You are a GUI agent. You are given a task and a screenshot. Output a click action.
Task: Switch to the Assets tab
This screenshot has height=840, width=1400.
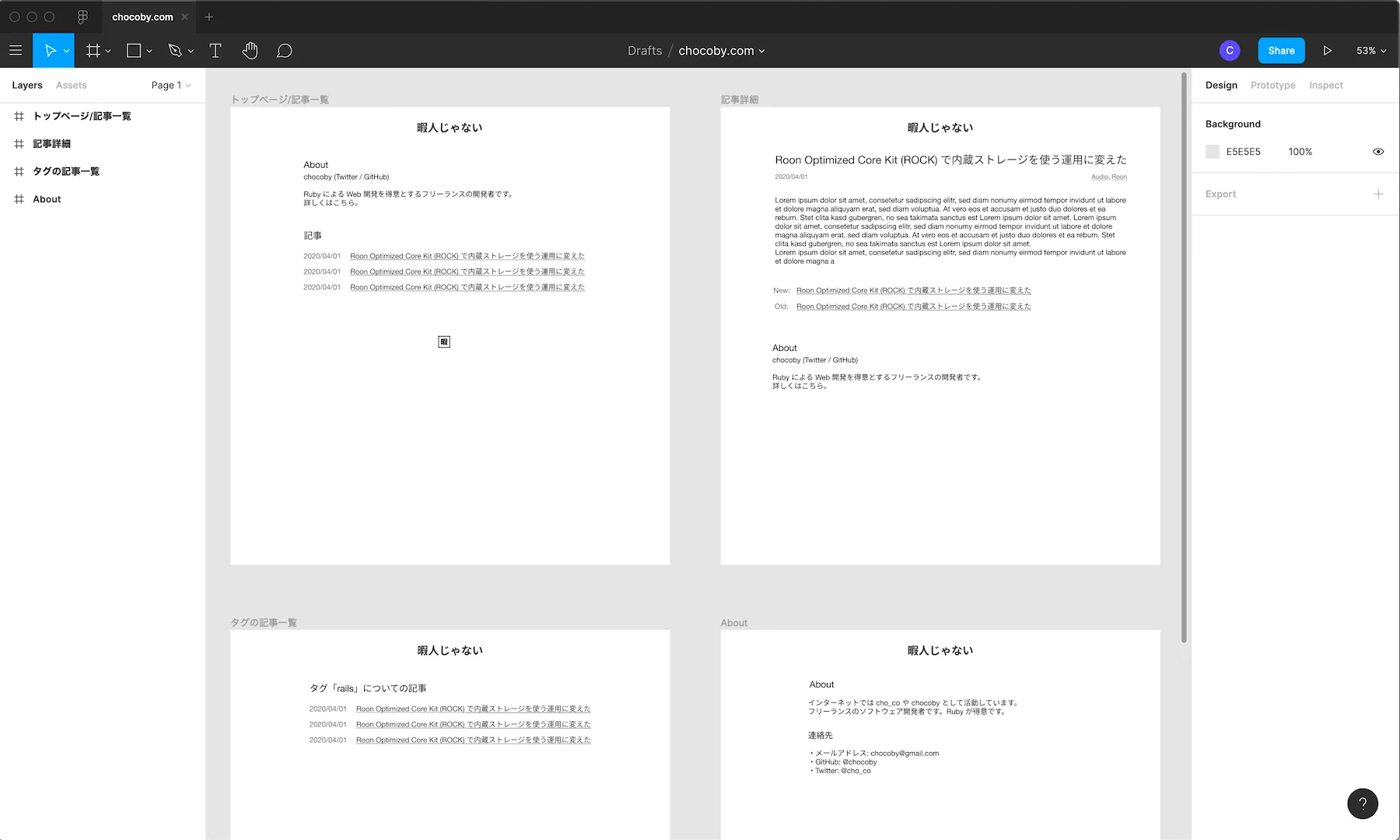(71, 86)
